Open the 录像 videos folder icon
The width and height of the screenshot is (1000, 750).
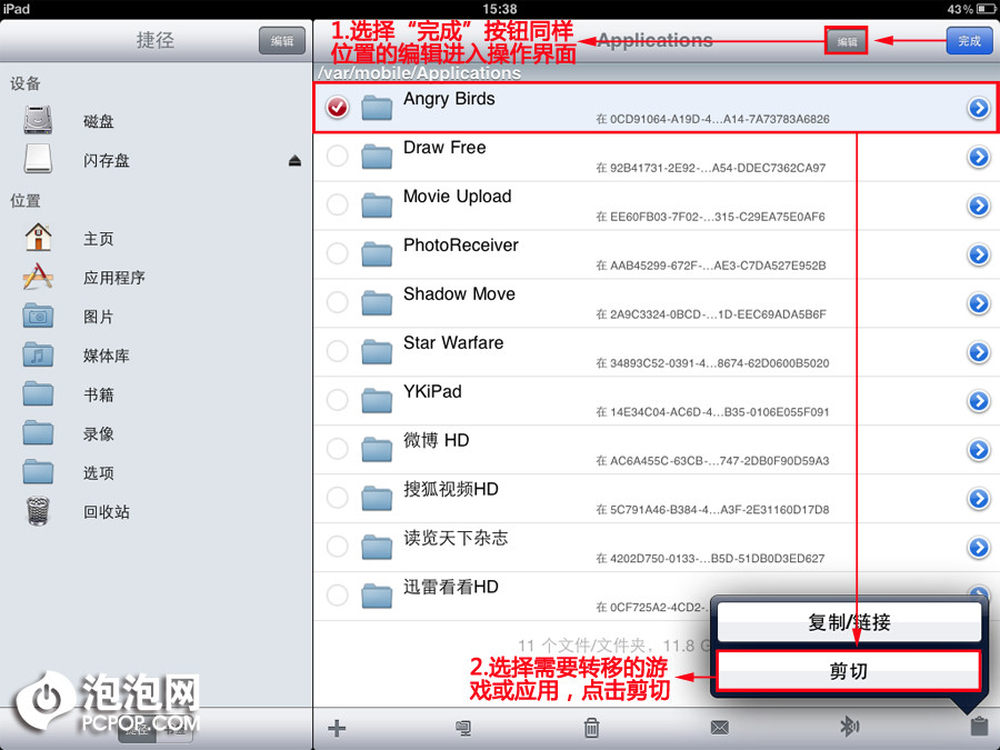coord(38,433)
